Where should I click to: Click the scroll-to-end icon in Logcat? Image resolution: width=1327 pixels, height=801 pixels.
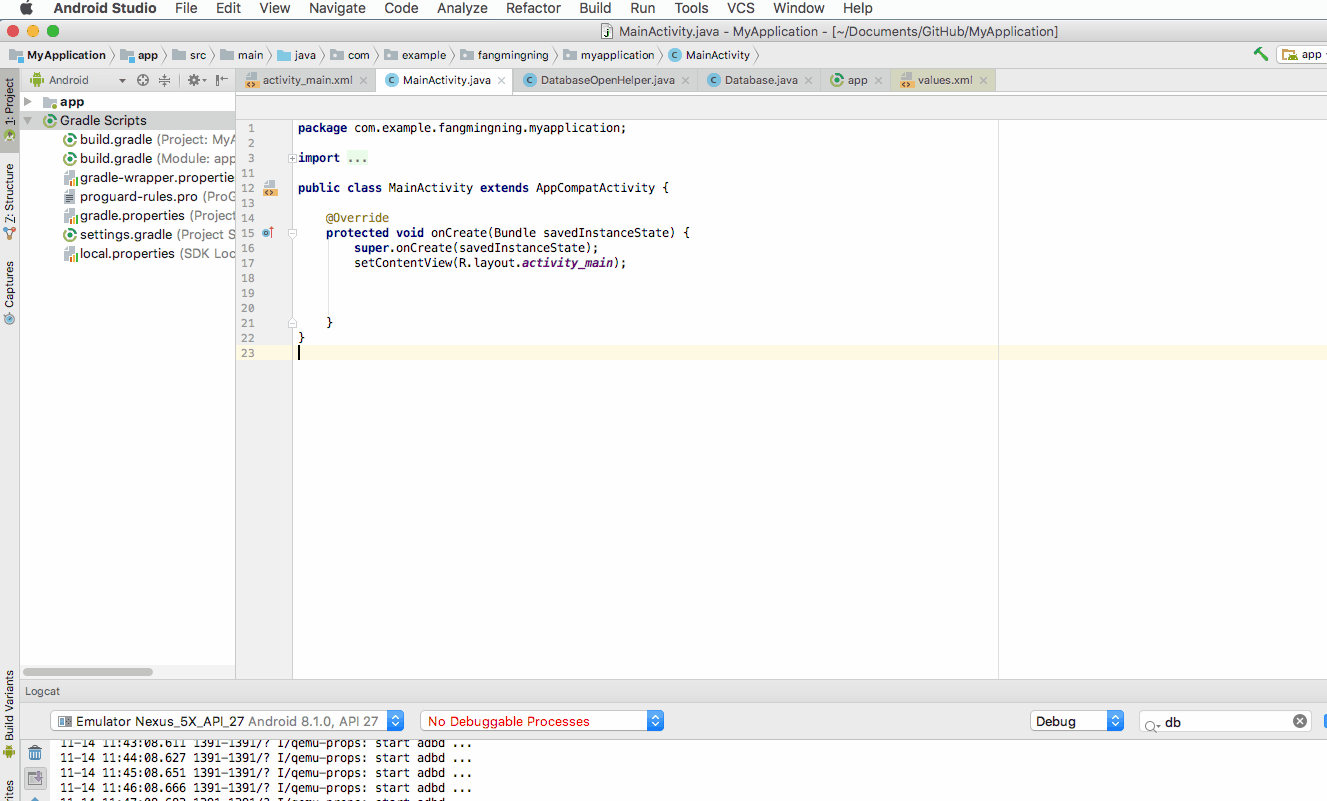click(35, 777)
